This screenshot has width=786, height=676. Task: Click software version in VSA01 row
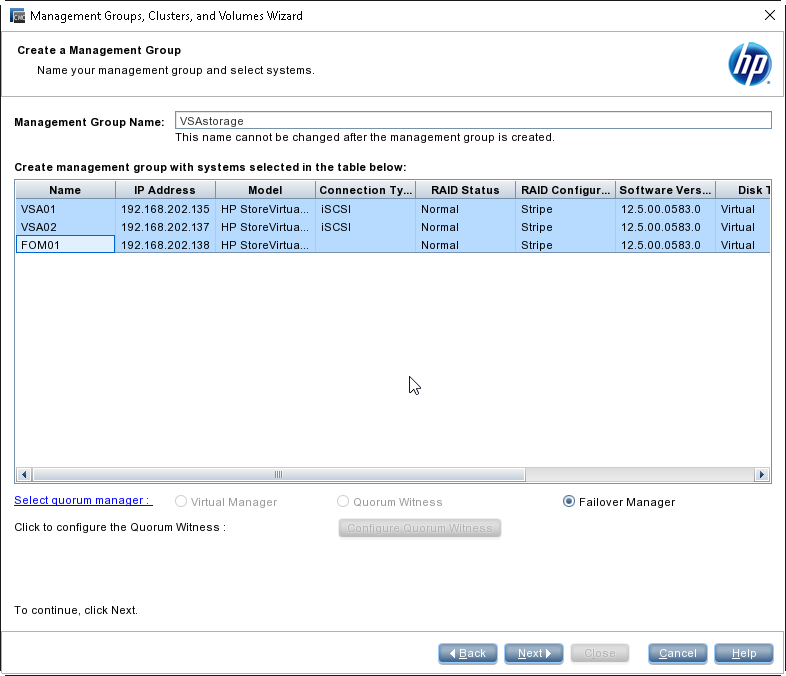(x=666, y=209)
